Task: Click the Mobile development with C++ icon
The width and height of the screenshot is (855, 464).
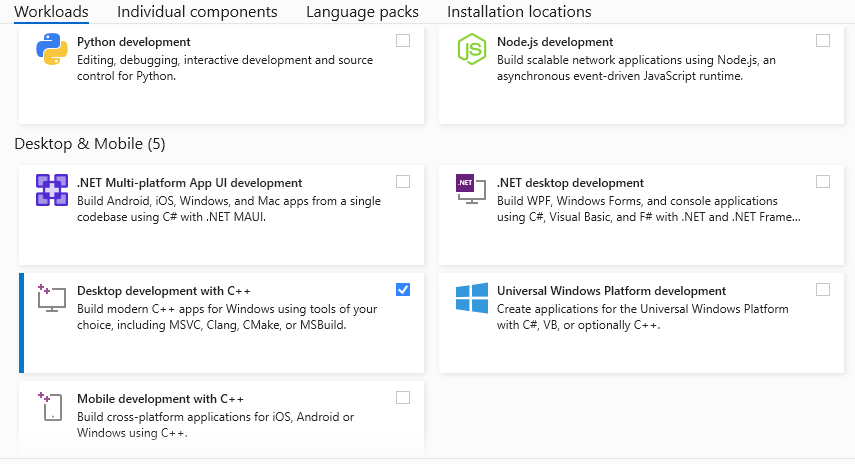Action: coord(51,405)
